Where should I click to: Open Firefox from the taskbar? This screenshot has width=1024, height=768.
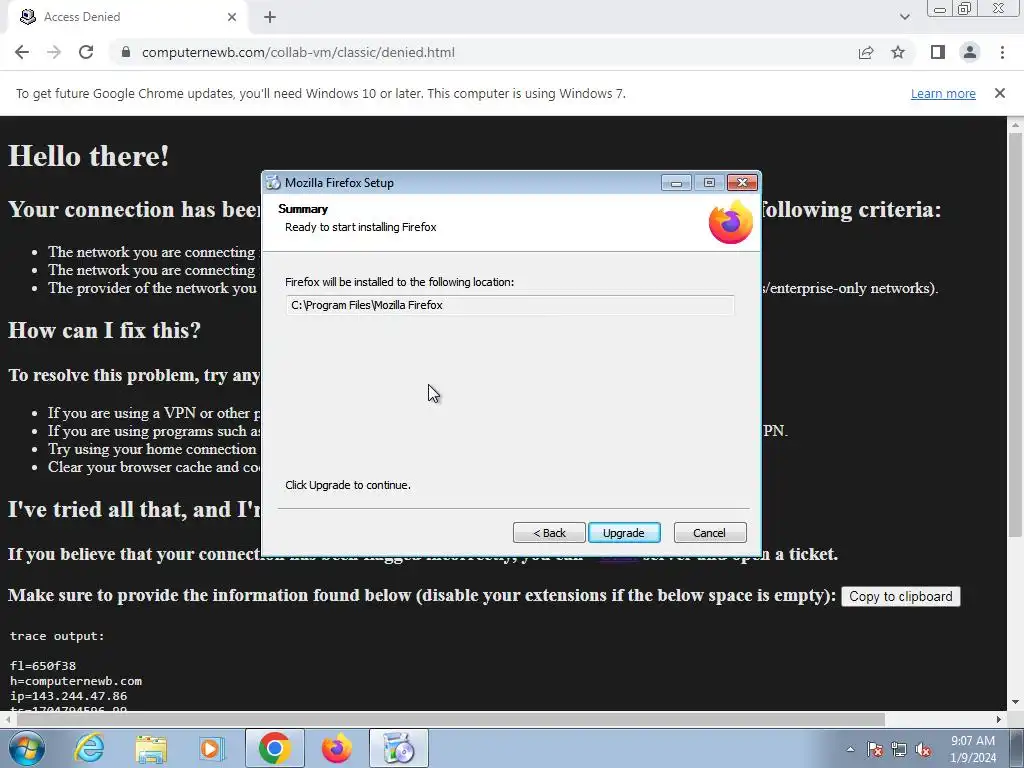coord(337,748)
